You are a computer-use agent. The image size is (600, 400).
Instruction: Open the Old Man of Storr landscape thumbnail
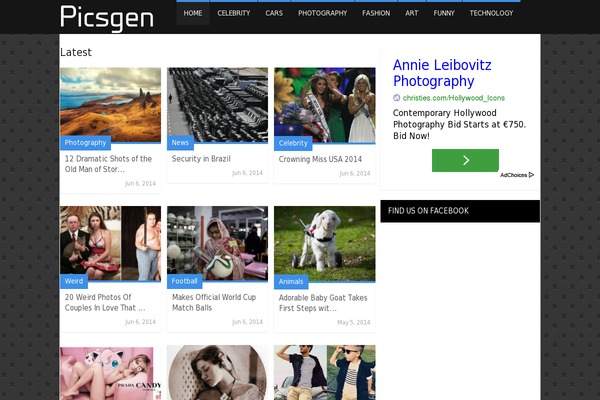click(110, 105)
